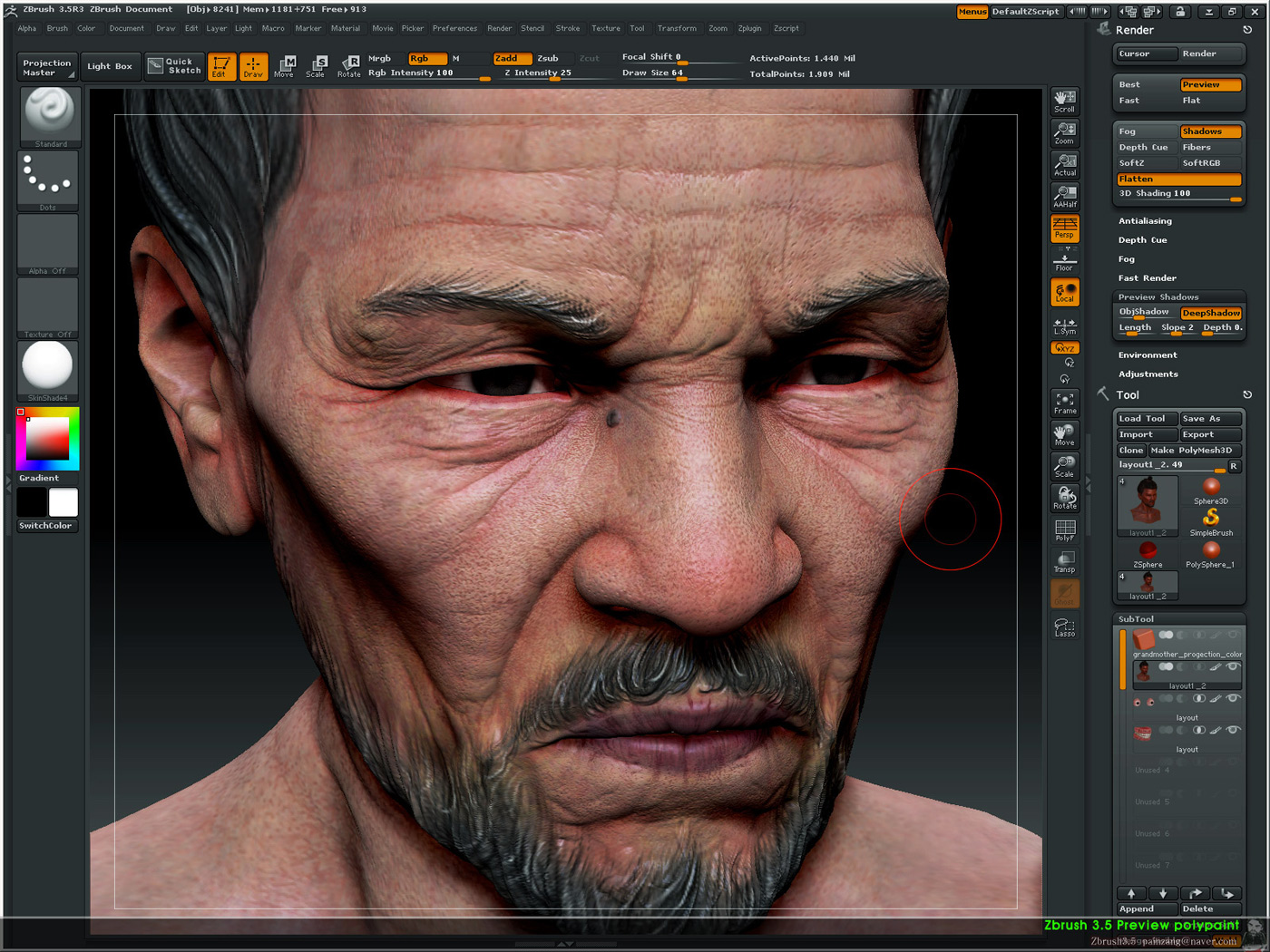The width and height of the screenshot is (1270, 952).
Task: Open the Zplugin menu
Action: tap(749, 28)
